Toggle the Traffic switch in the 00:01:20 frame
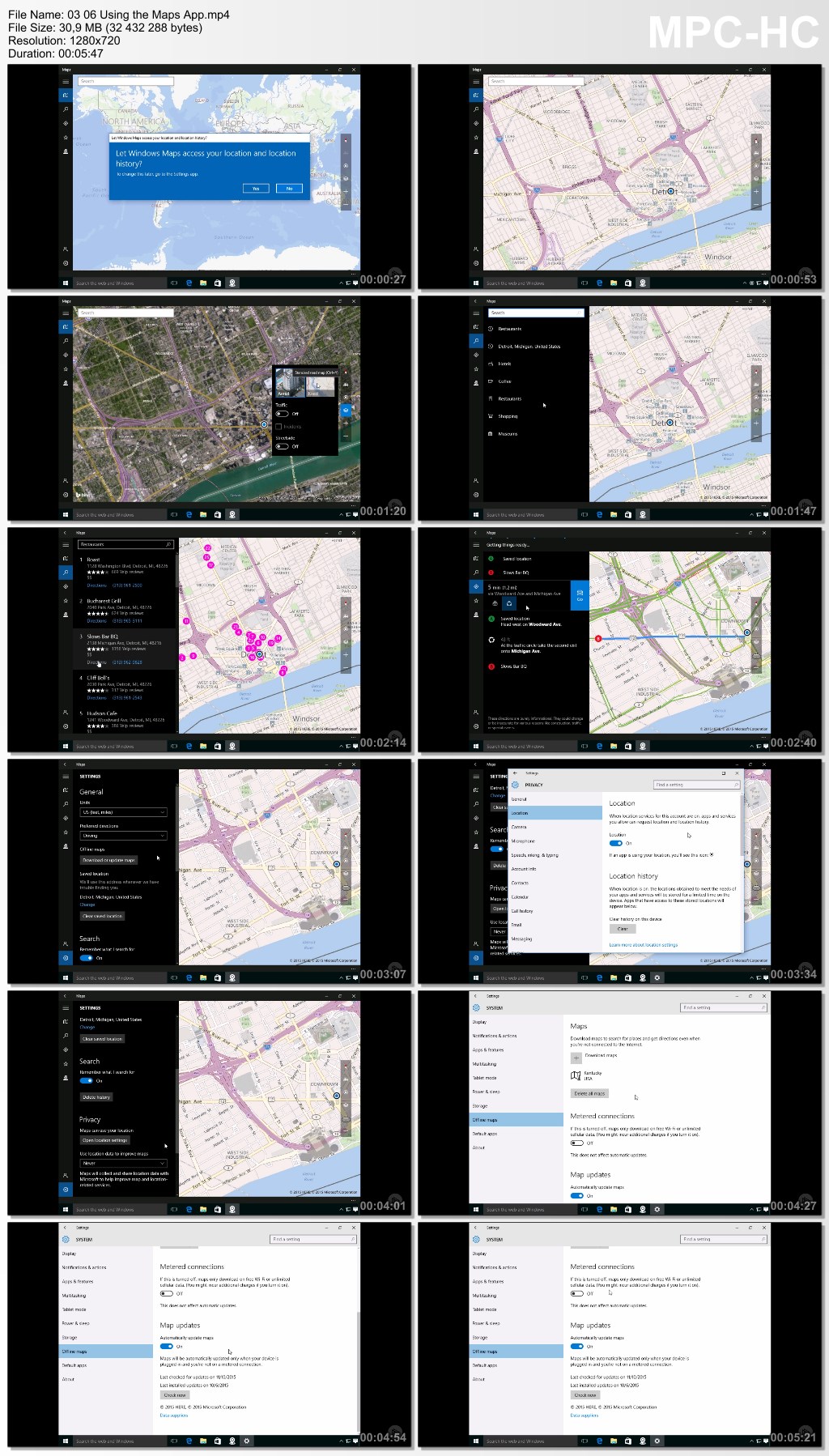 282,414
